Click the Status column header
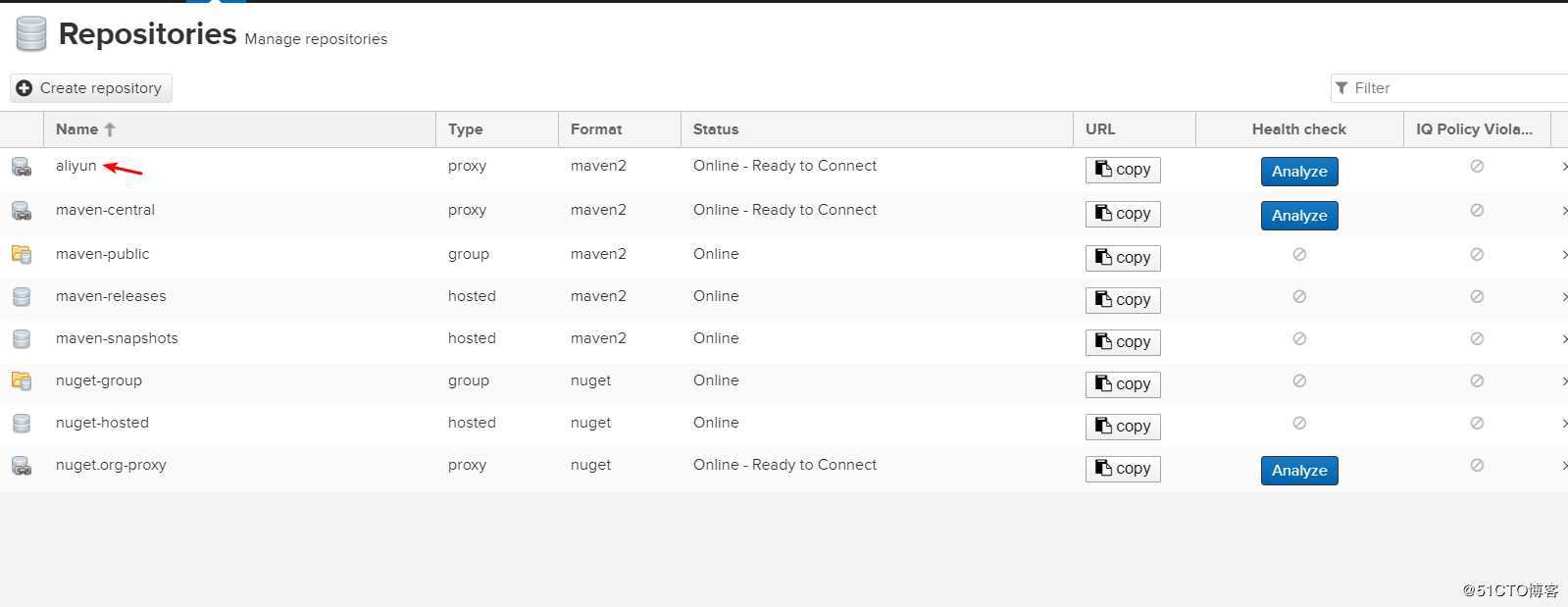This screenshot has height=607, width=1568. pos(877,129)
